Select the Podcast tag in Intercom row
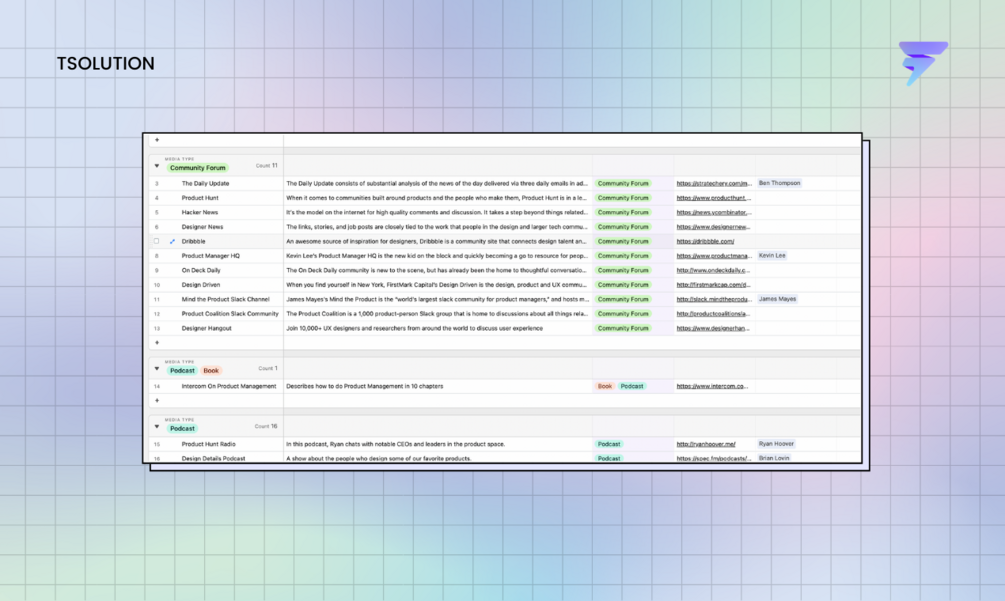This screenshot has width=1005, height=601. (632, 386)
